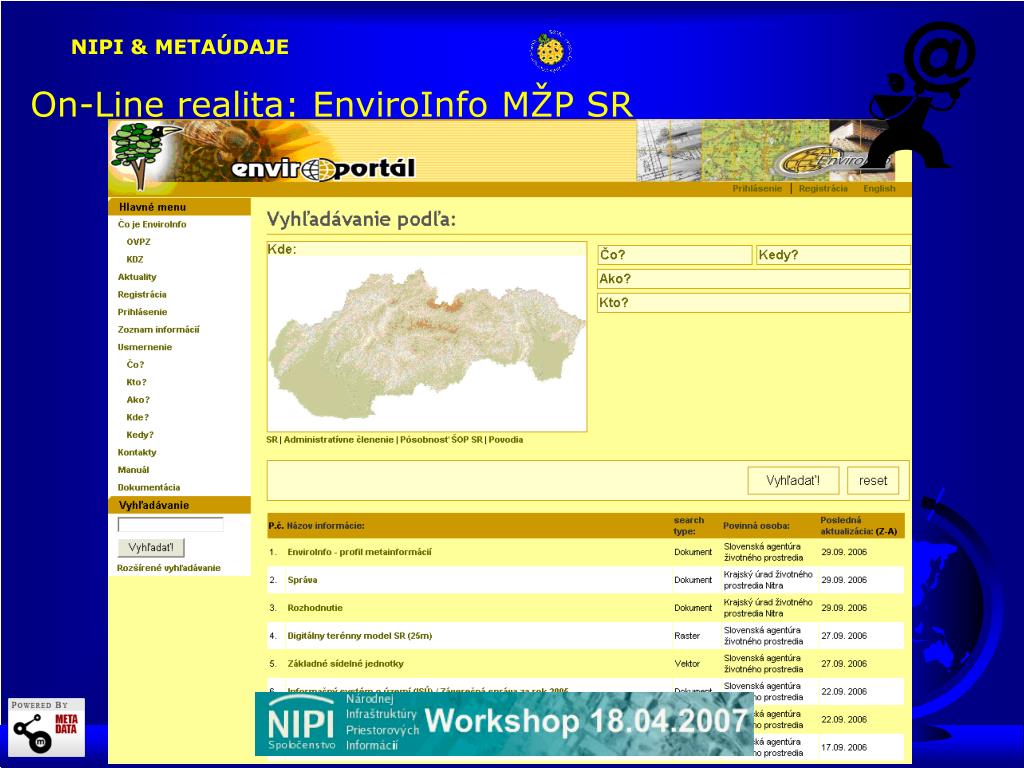Sort by Povinná osoba column header
The height and width of the screenshot is (768, 1024).
(756, 526)
